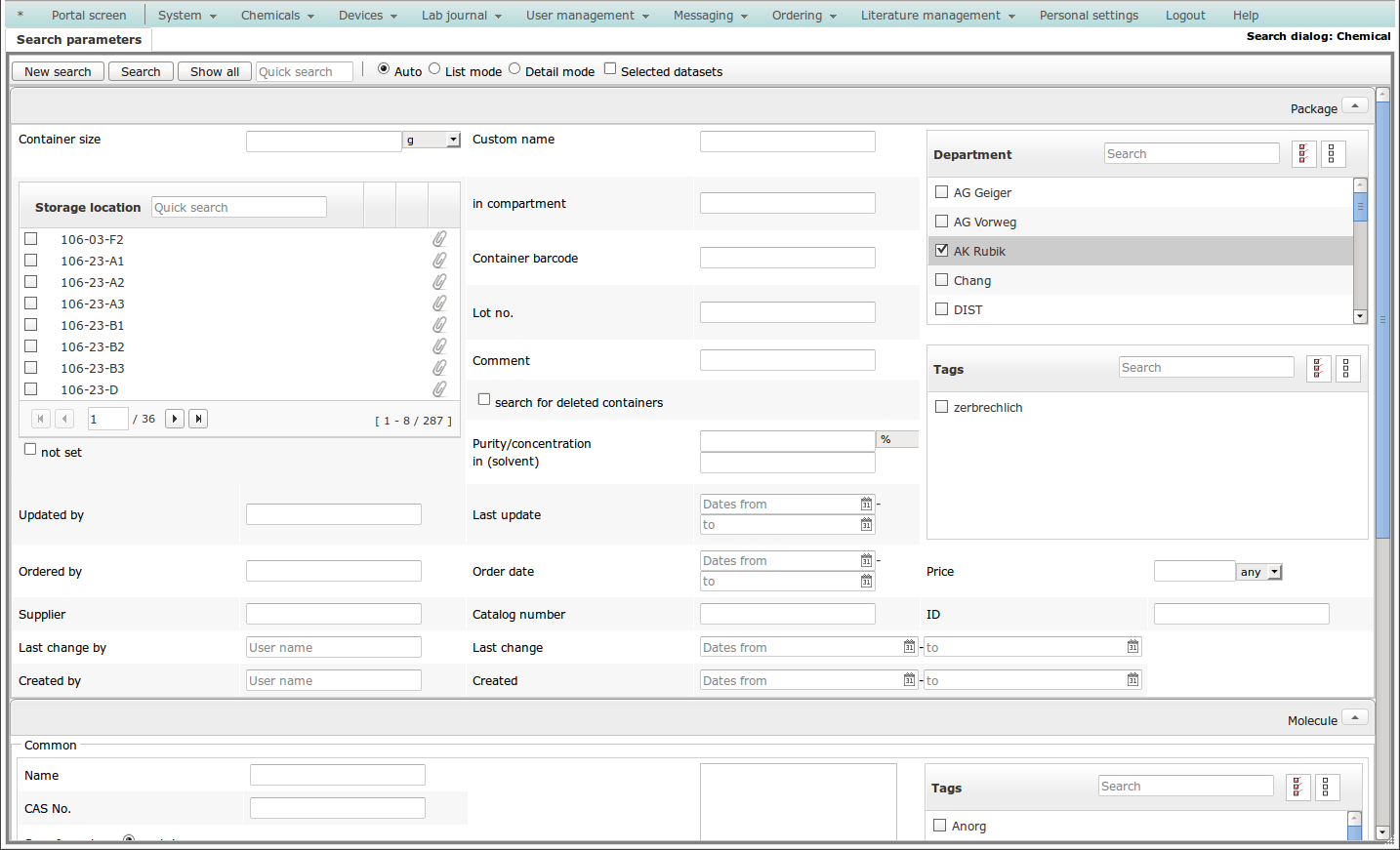Viewport: 1400px width, 850px height.
Task: Open calendar picker for Last update from
Action: 866,505
